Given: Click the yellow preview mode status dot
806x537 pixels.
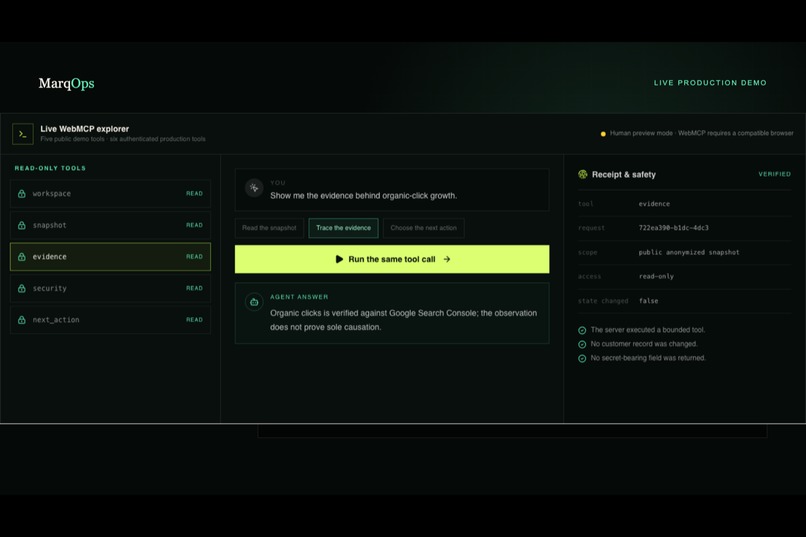Looking at the screenshot, I should click(x=603, y=134).
